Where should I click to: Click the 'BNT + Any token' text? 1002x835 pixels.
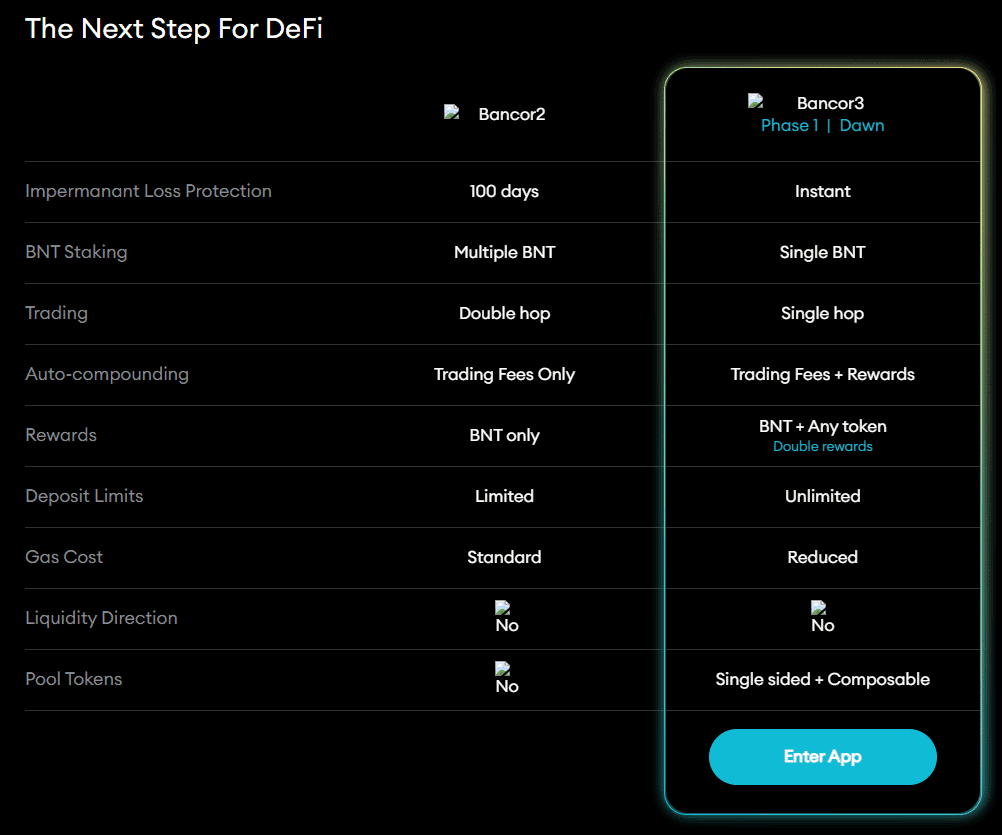point(822,427)
